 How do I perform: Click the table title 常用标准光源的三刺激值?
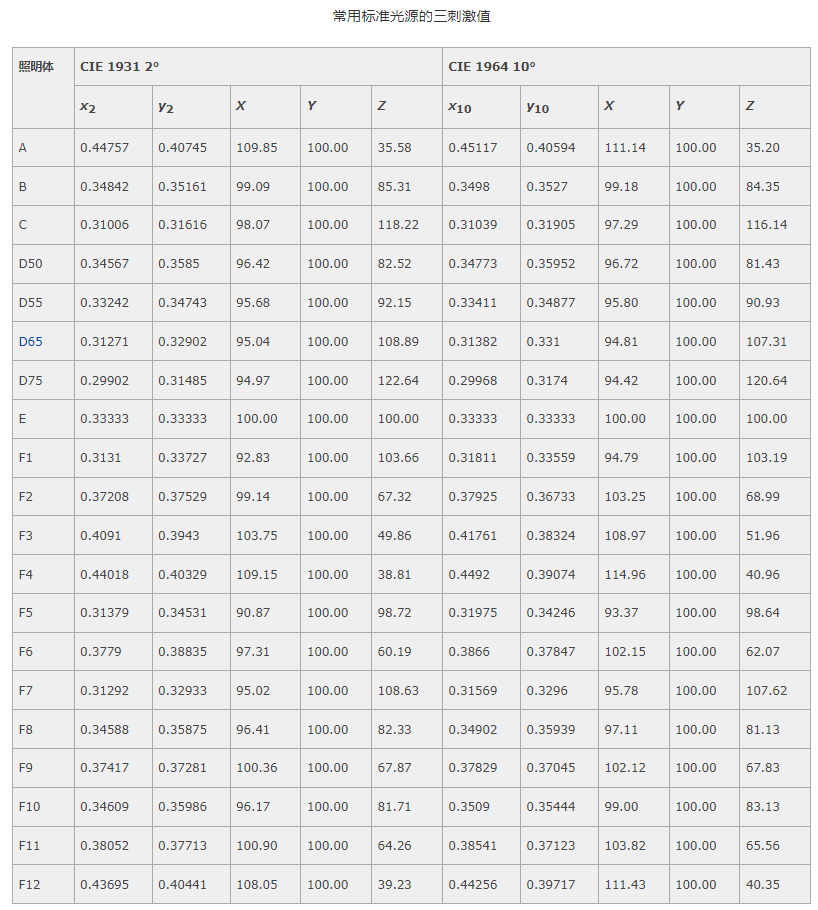point(412,16)
